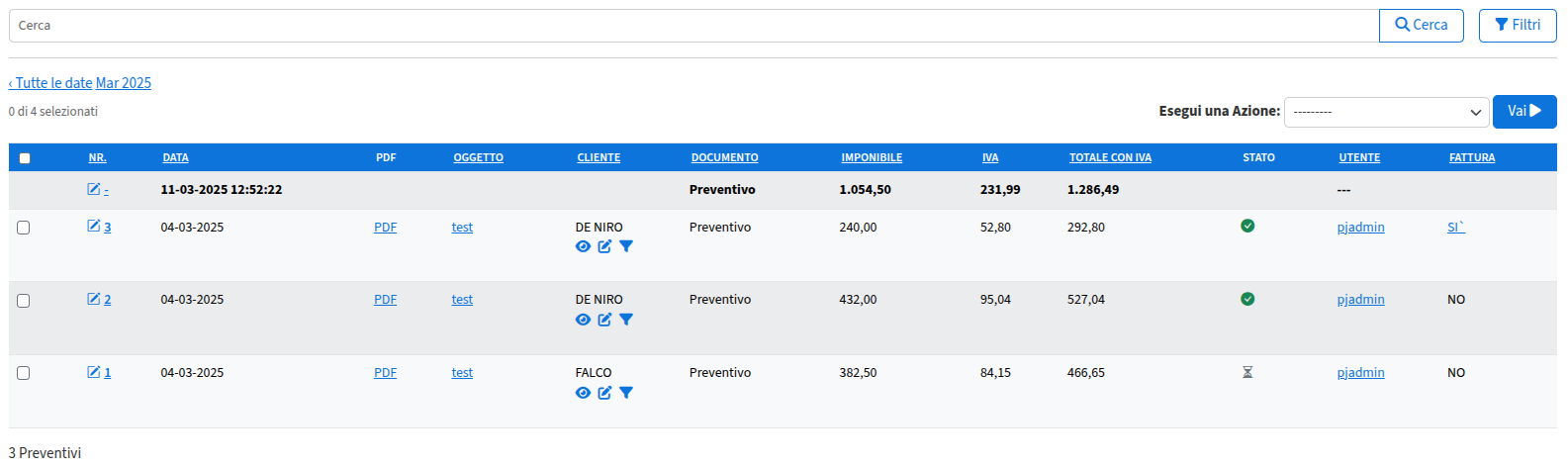Viewport: 1568px width, 467px height.
Task: Click imponibile value 382,50
Action: [x=858, y=372]
